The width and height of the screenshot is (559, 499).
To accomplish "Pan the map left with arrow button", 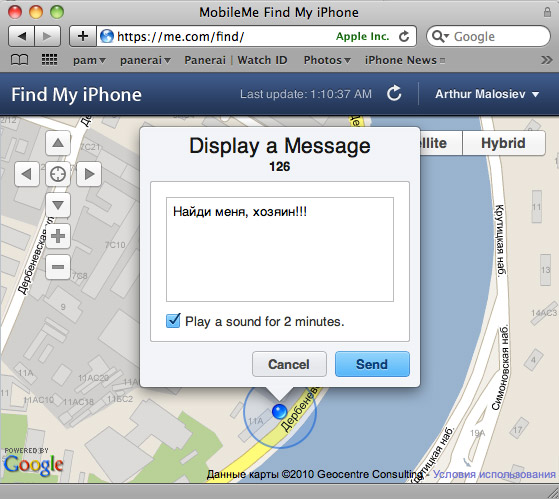I will click(27, 174).
